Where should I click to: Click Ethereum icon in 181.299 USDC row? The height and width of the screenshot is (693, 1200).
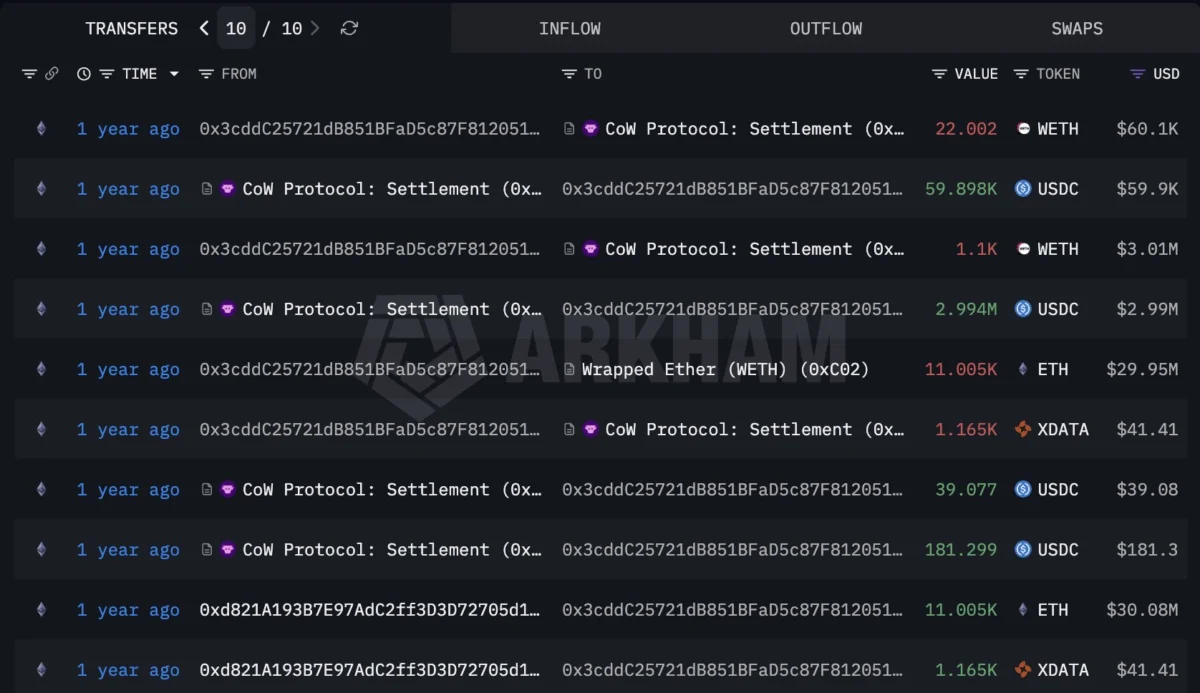(x=41, y=549)
